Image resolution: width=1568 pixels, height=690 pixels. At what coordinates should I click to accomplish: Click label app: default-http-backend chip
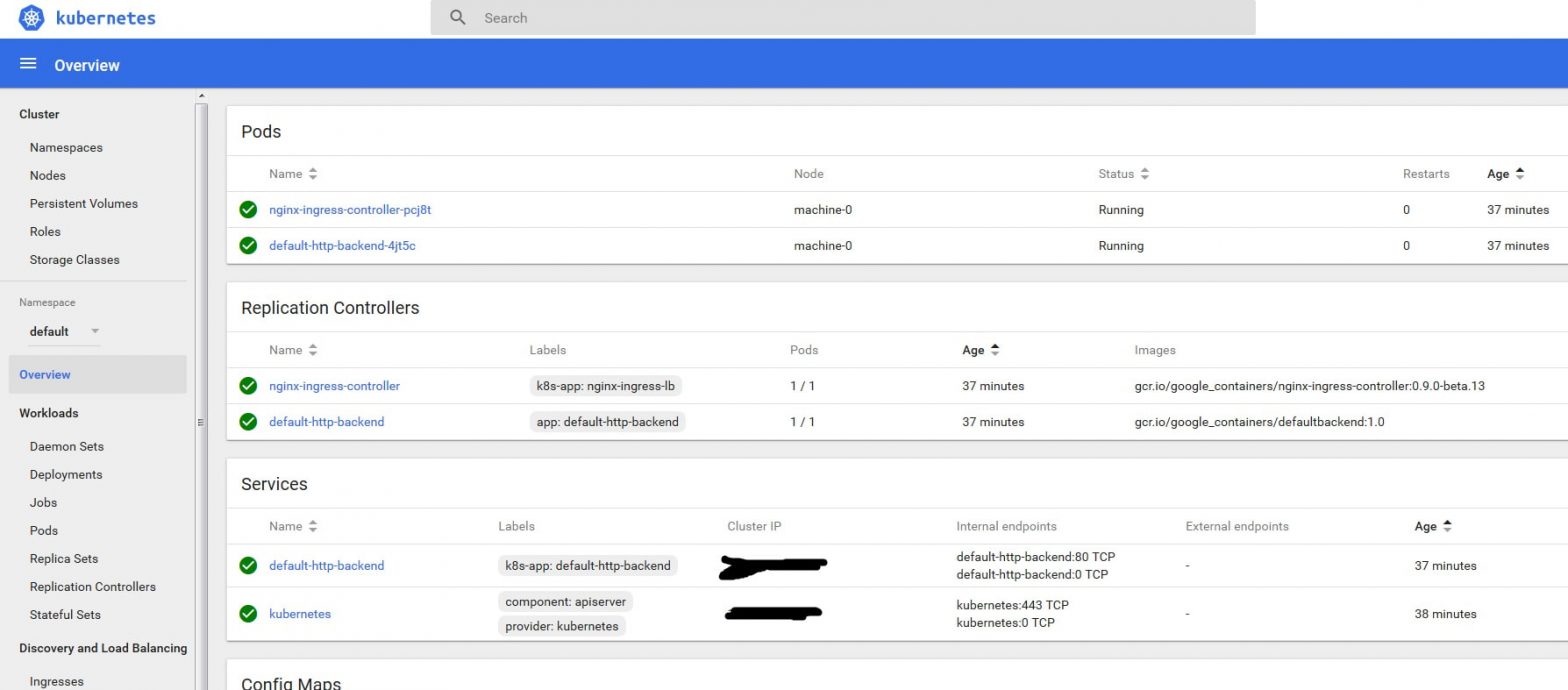point(607,422)
